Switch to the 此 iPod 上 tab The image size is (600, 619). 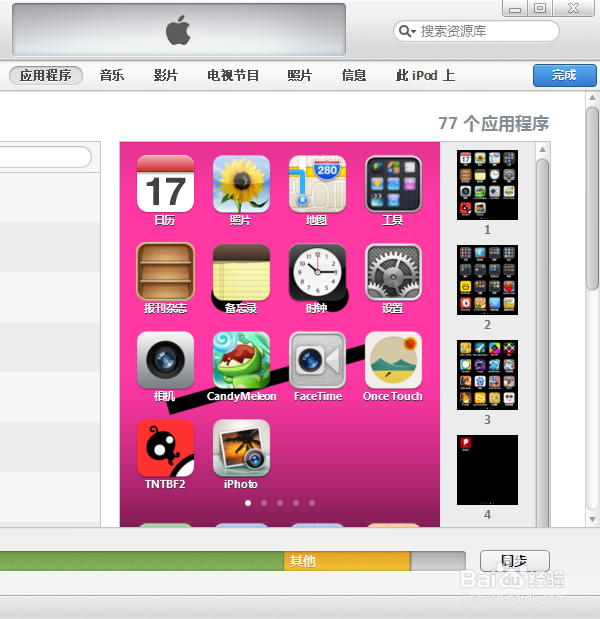(x=426, y=75)
